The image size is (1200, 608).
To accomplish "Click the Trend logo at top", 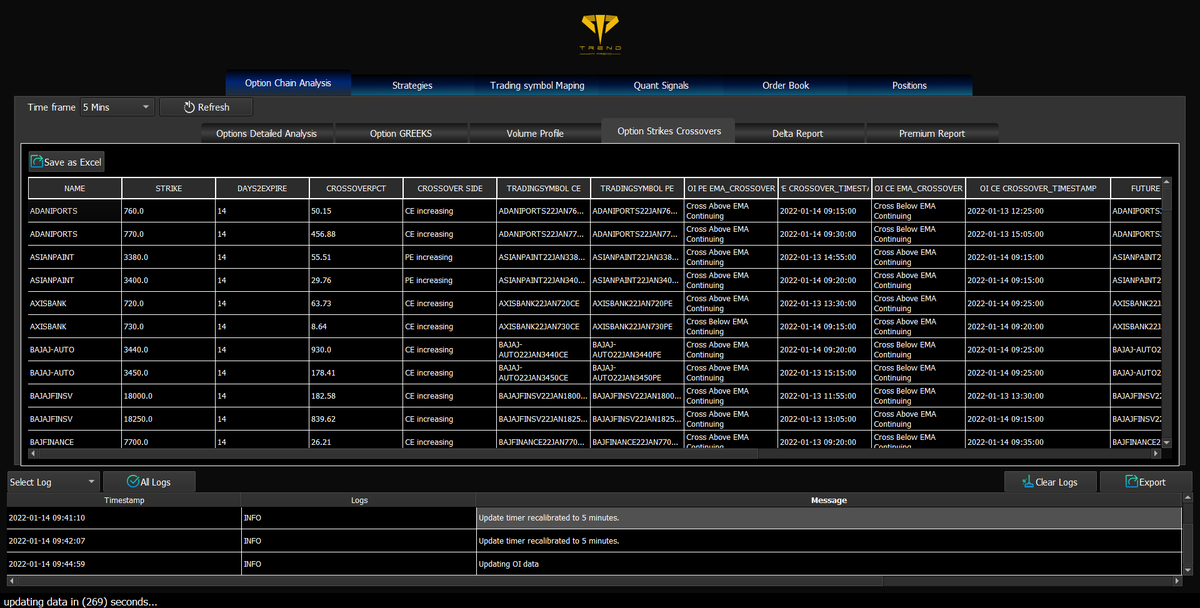I will click(x=601, y=32).
